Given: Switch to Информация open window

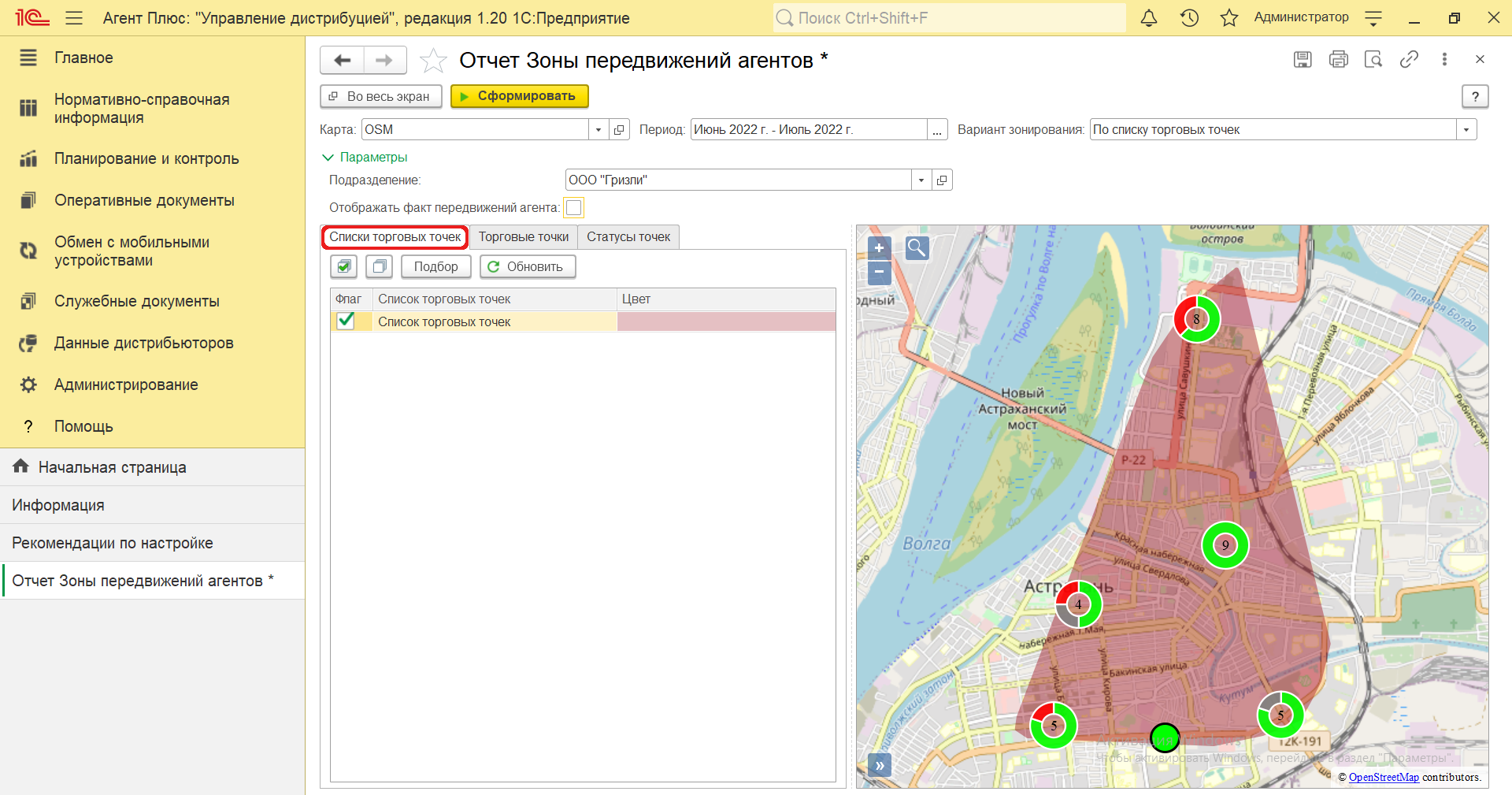Looking at the screenshot, I should [152, 505].
